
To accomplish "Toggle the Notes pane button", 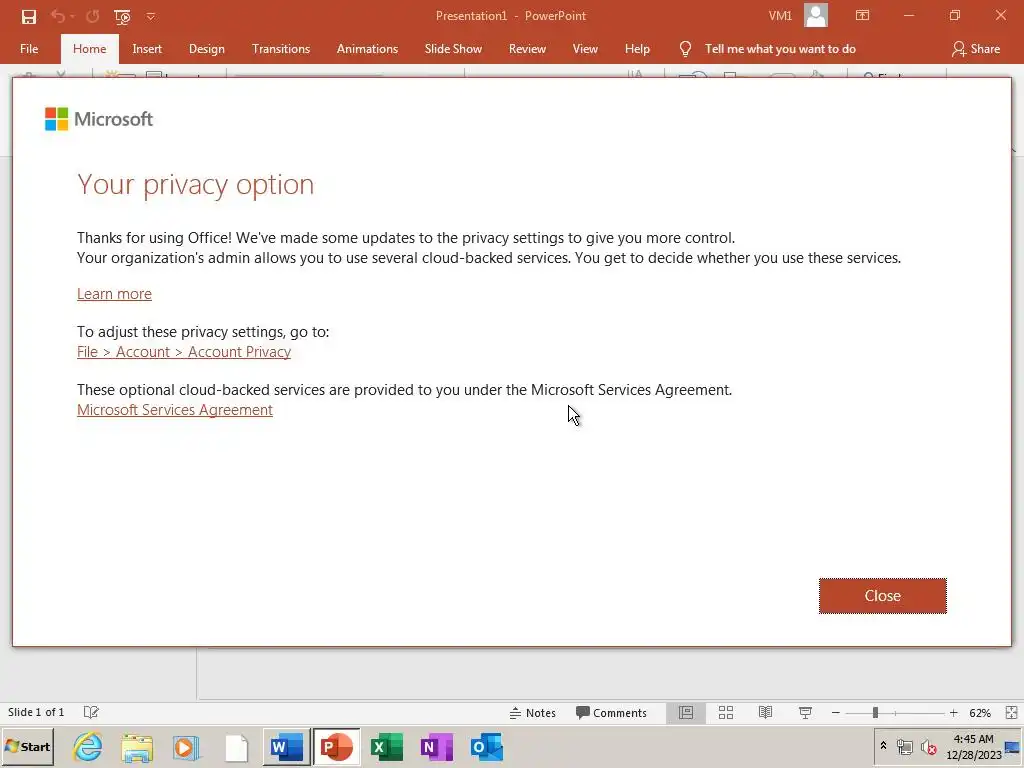I will pyautogui.click(x=533, y=712).
